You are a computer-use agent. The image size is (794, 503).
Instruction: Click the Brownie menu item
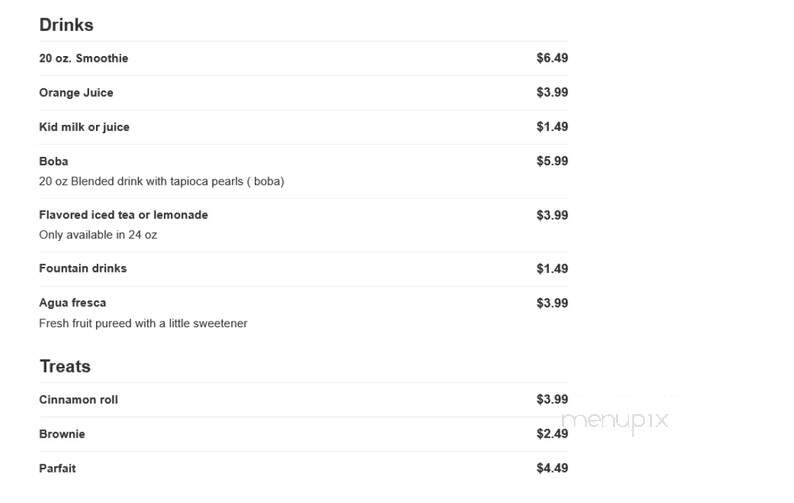click(x=62, y=434)
